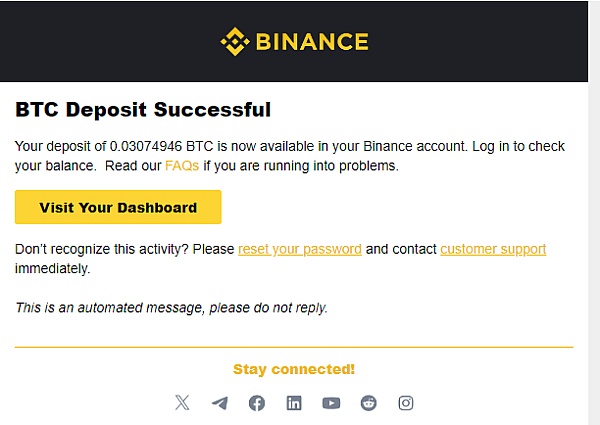Open the Instagram camera icon
600x425 pixels.
(406, 403)
